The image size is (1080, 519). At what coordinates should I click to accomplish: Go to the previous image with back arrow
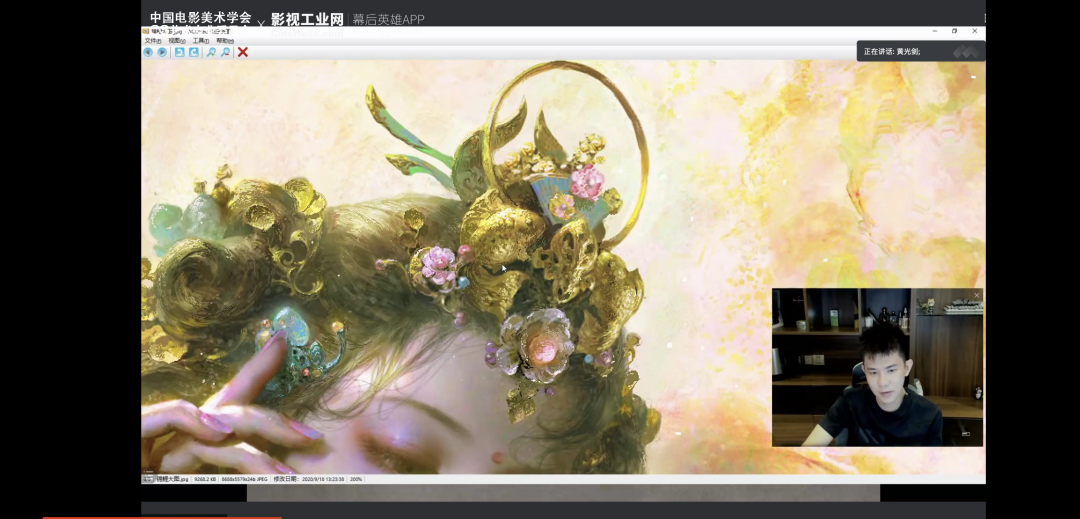[148, 52]
